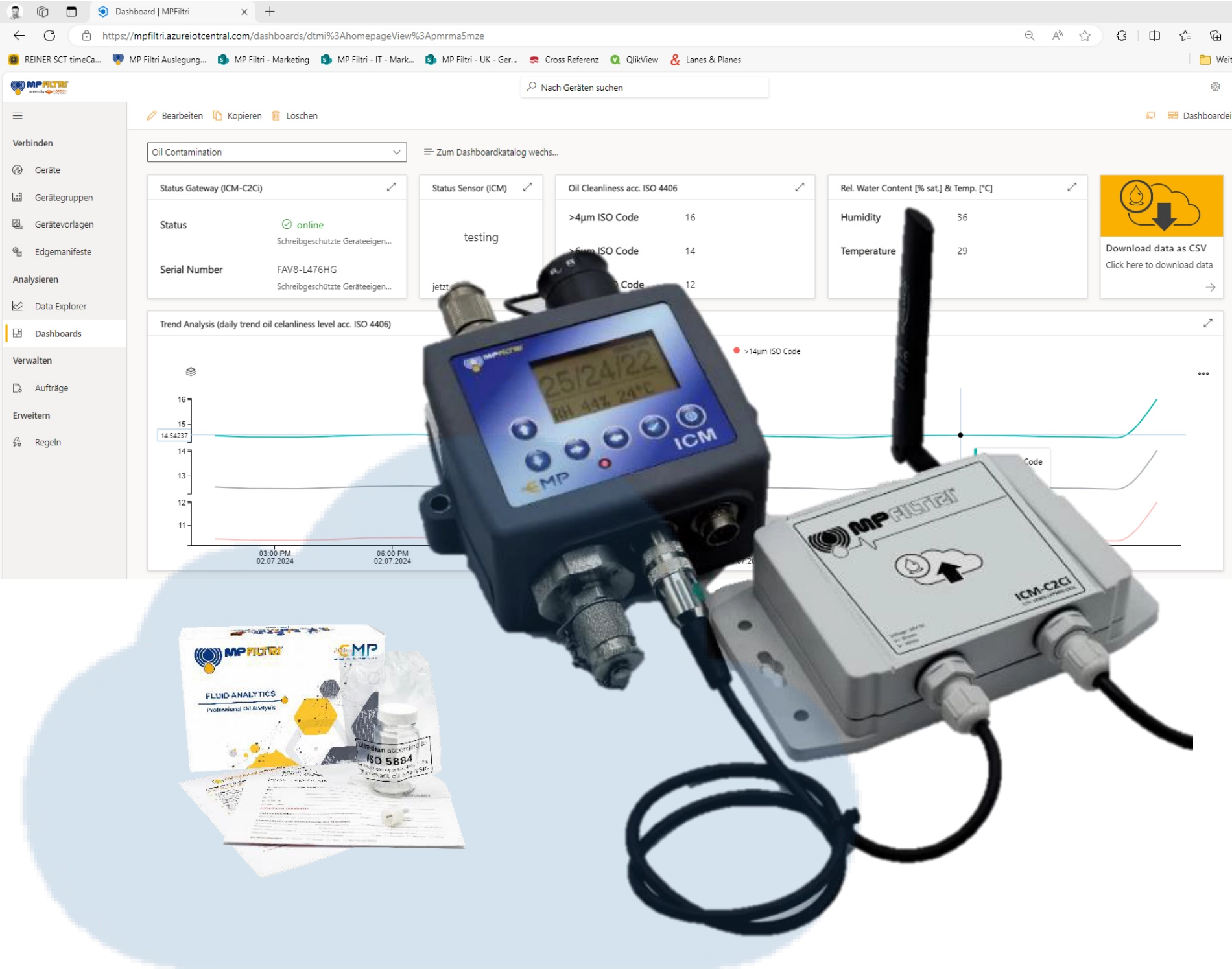Expand the Status Sensor (ICM) tile
This screenshot has height=969, width=1232.
point(527,187)
